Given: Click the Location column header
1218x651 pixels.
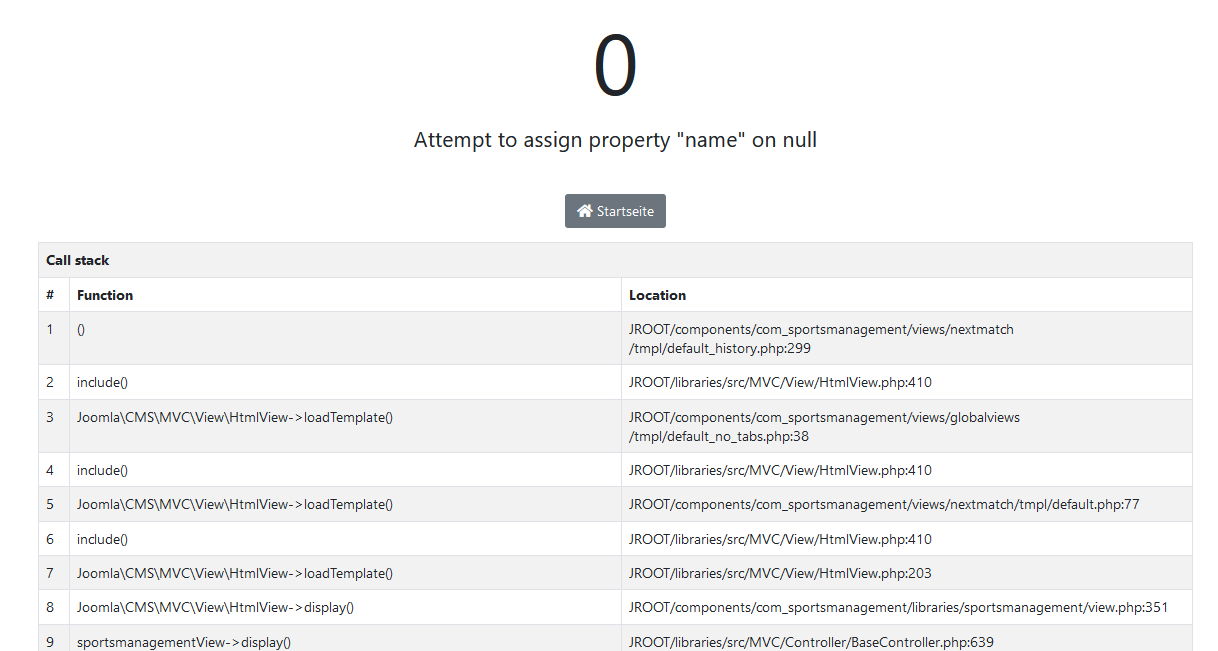Looking at the screenshot, I should click(x=656, y=295).
